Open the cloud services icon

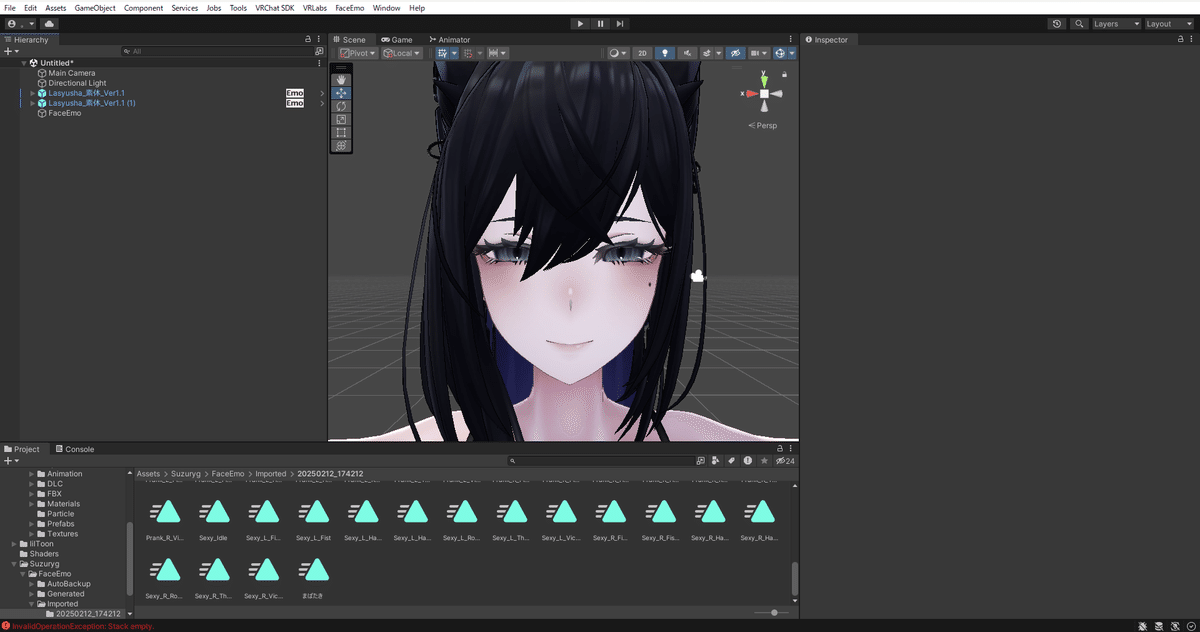pyautogui.click(x=49, y=23)
